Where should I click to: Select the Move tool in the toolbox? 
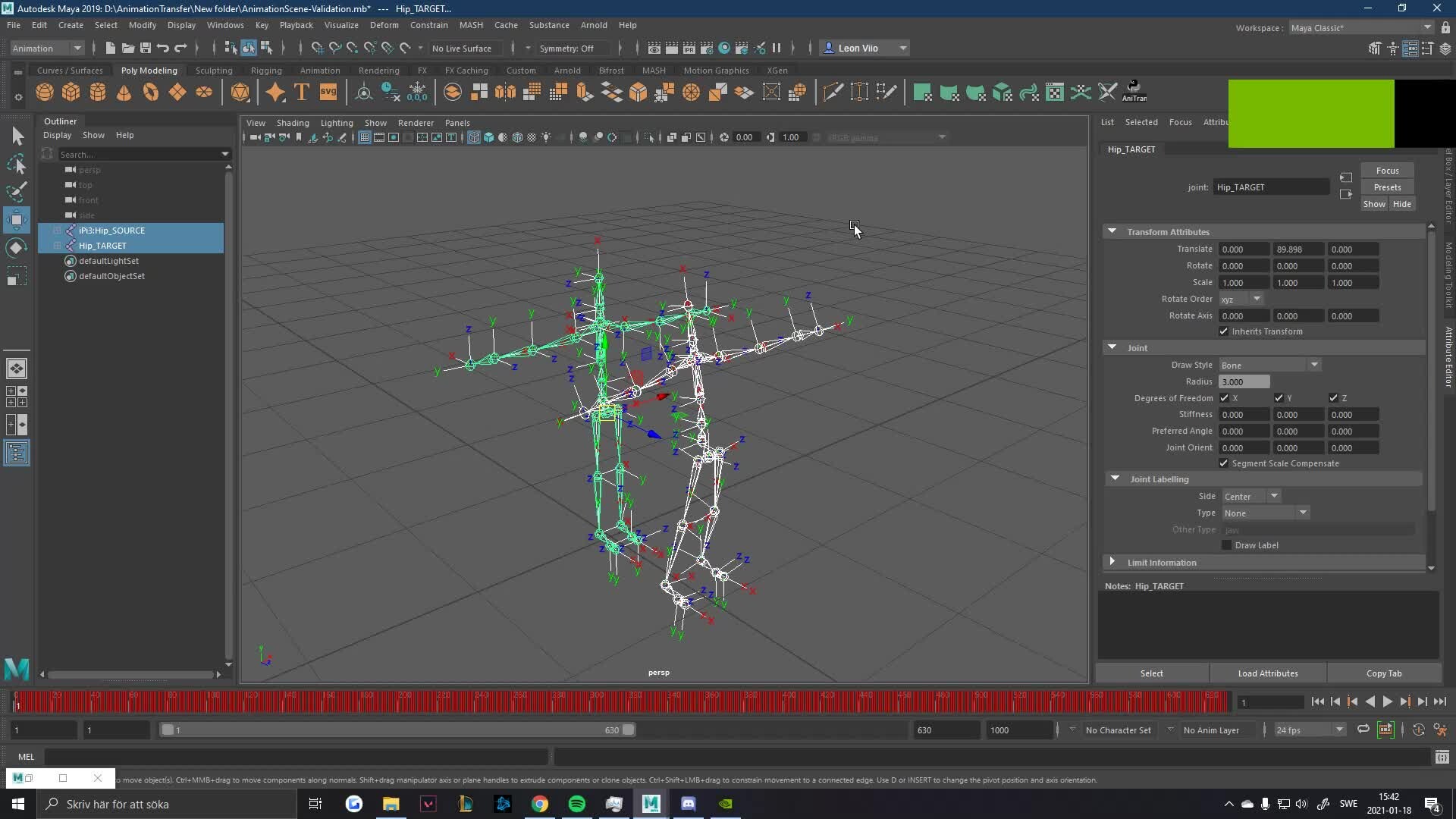coord(17,220)
